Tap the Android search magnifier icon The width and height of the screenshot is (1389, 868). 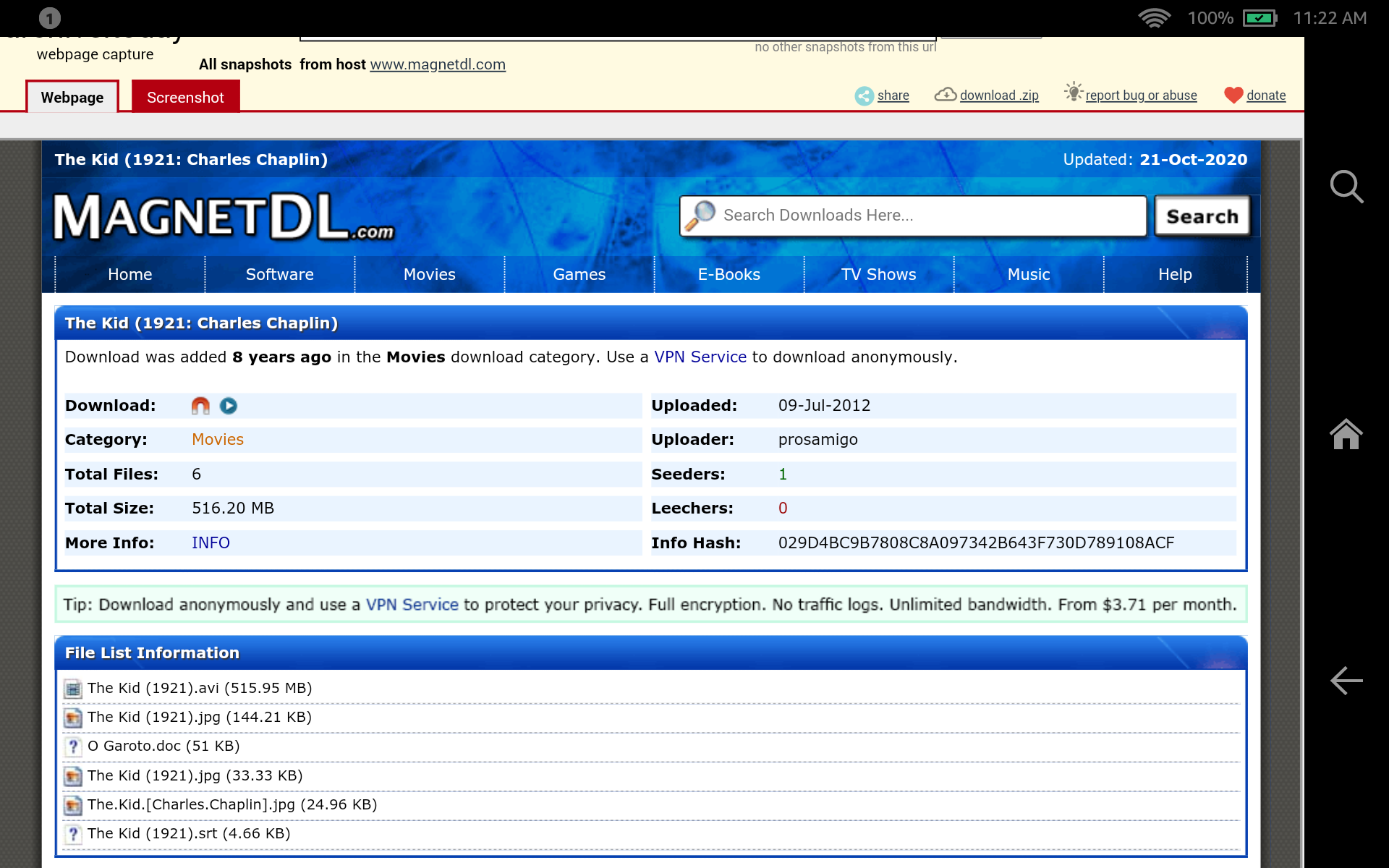1346,187
